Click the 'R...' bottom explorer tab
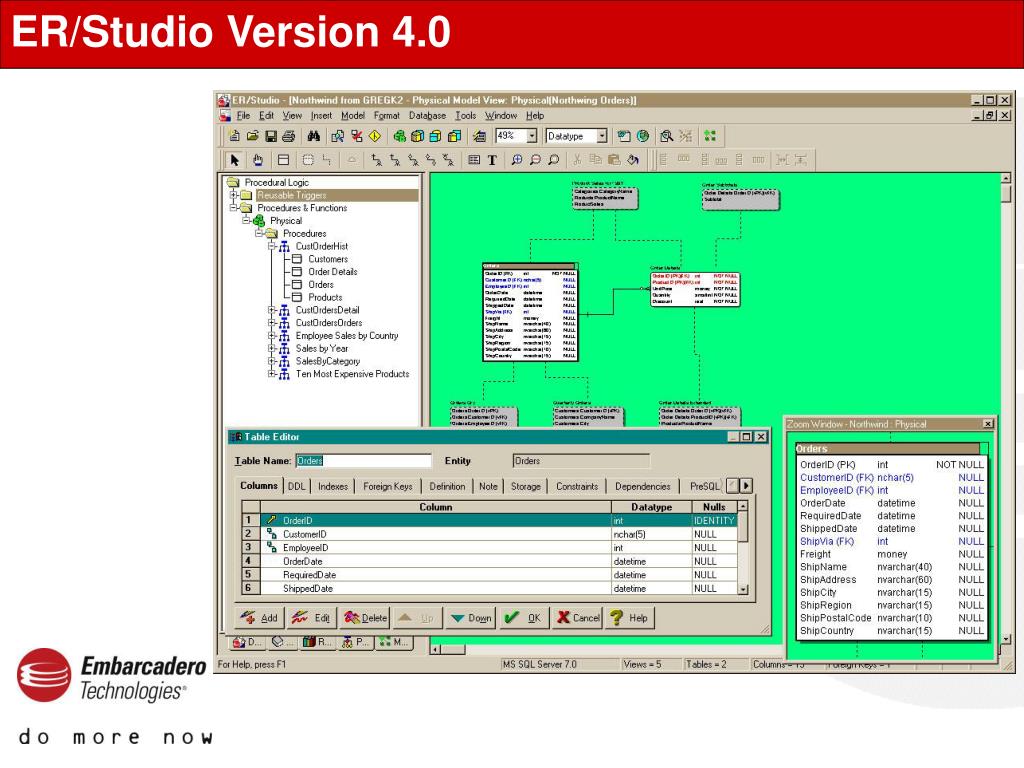1024x768 pixels. tap(317, 642)
